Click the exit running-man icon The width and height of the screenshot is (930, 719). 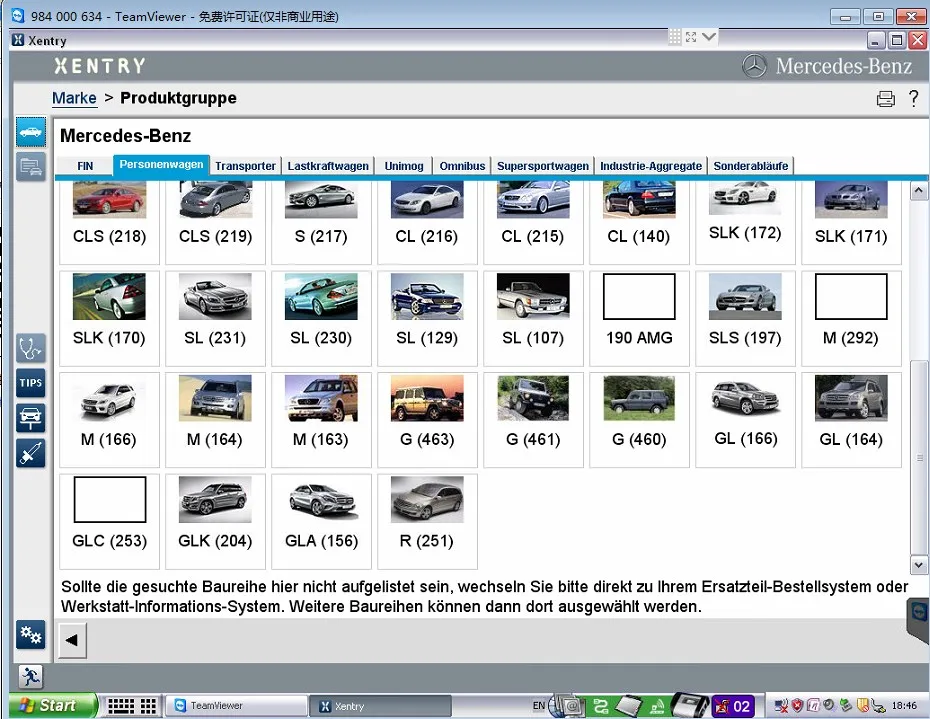pyautogui.click(x=31, y=677)
